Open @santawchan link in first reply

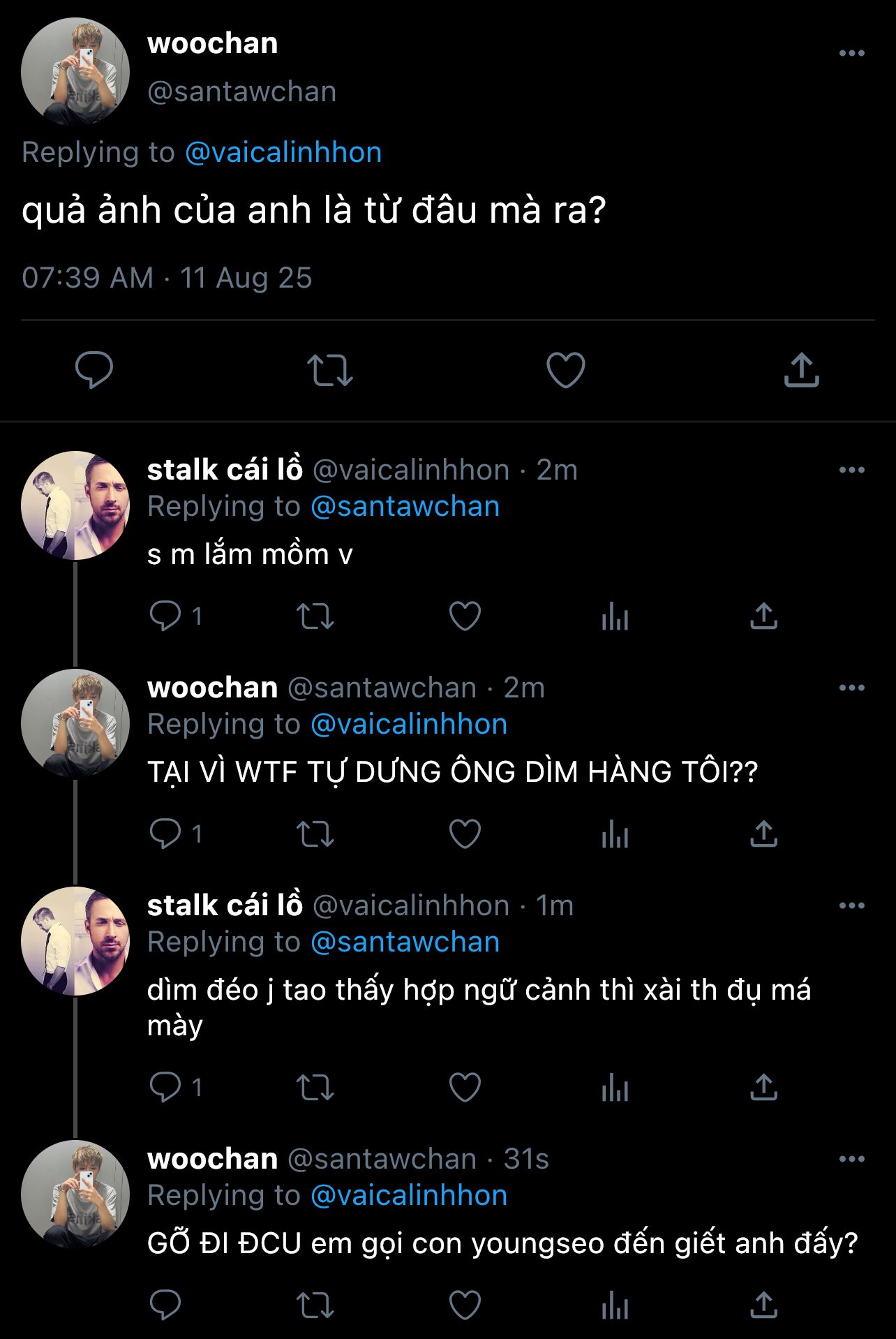point(405,506)
